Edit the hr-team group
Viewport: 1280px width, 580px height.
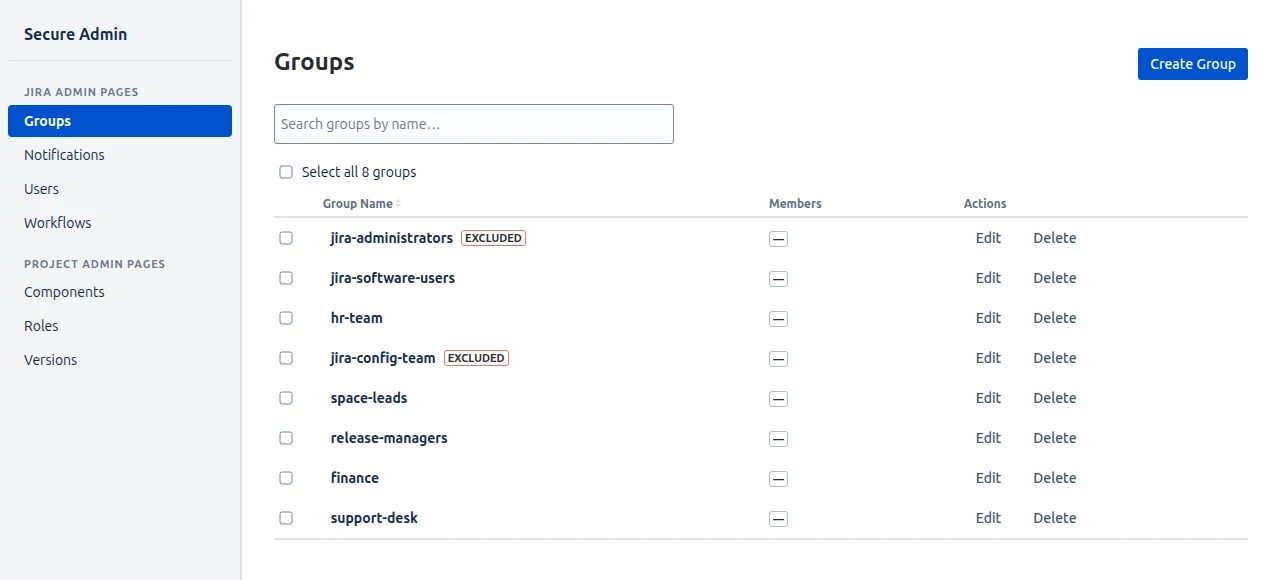pyautogui.click(x=988, y=318)
